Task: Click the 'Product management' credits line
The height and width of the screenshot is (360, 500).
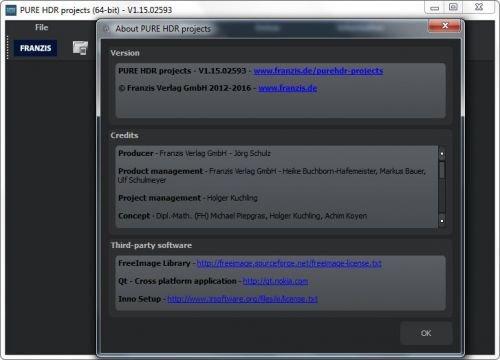Action: tap(272, 175)
